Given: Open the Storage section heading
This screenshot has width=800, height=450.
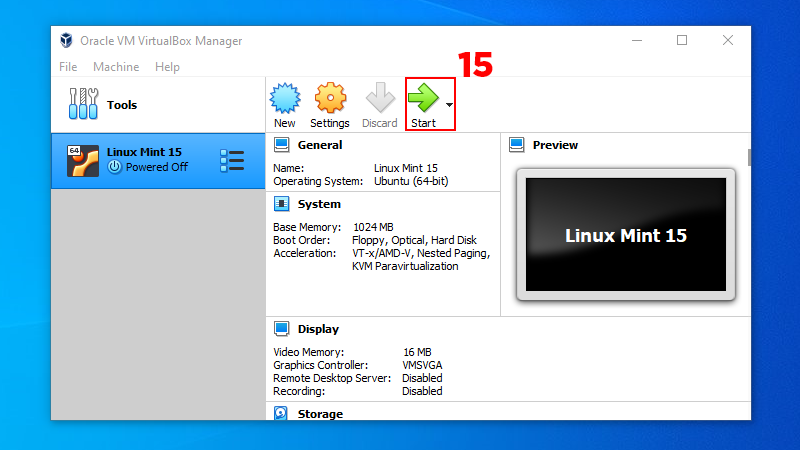Looking at the screenshot, I should pos(320,414).
